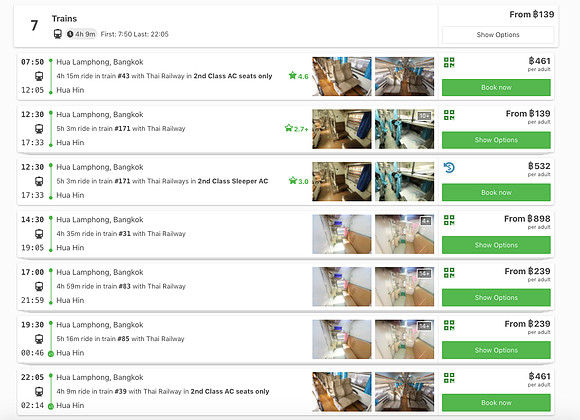
Task: Click the 4h 59m ride in train #83 description
Action: pos(121,286)
